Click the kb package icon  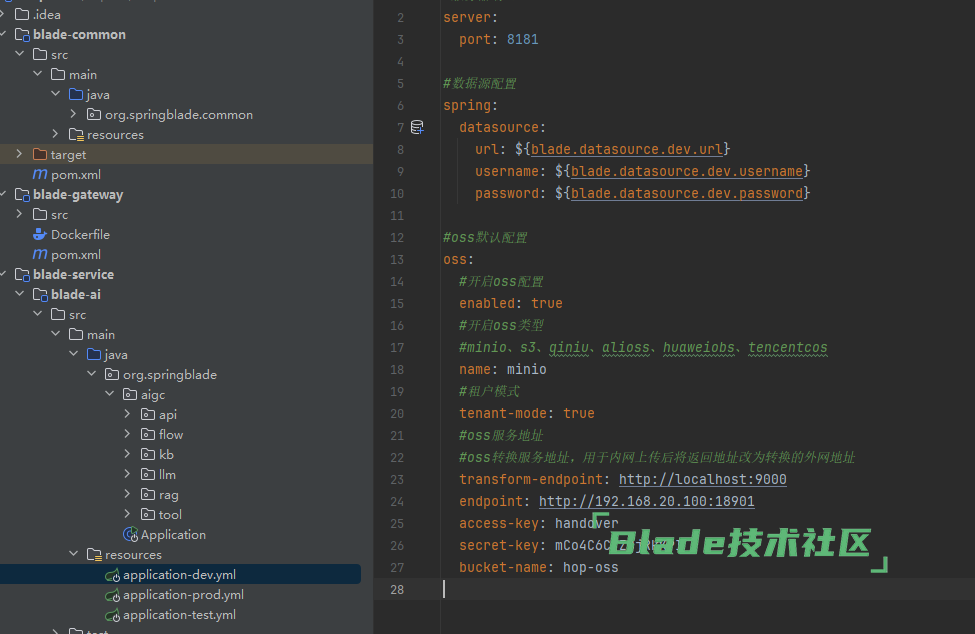tap(148, 454)
